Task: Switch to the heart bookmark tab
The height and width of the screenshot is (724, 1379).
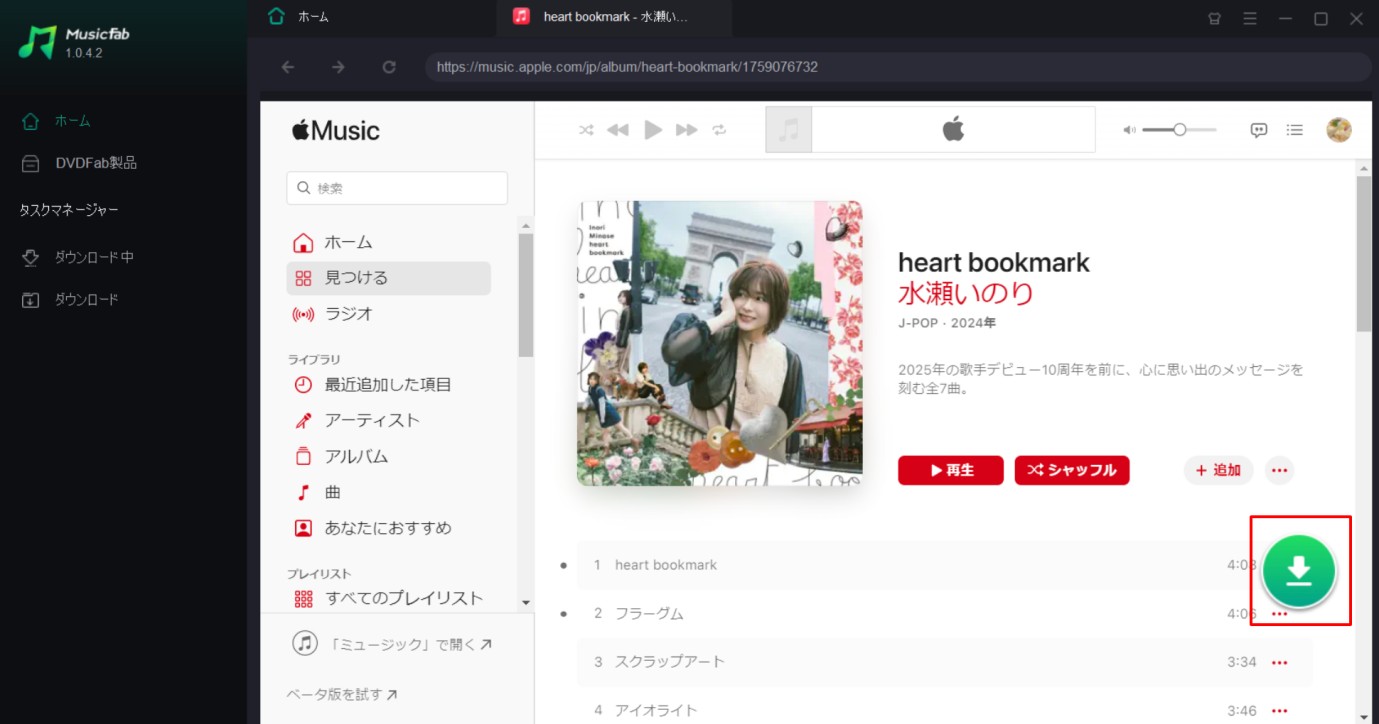Action: coord(614,17)
